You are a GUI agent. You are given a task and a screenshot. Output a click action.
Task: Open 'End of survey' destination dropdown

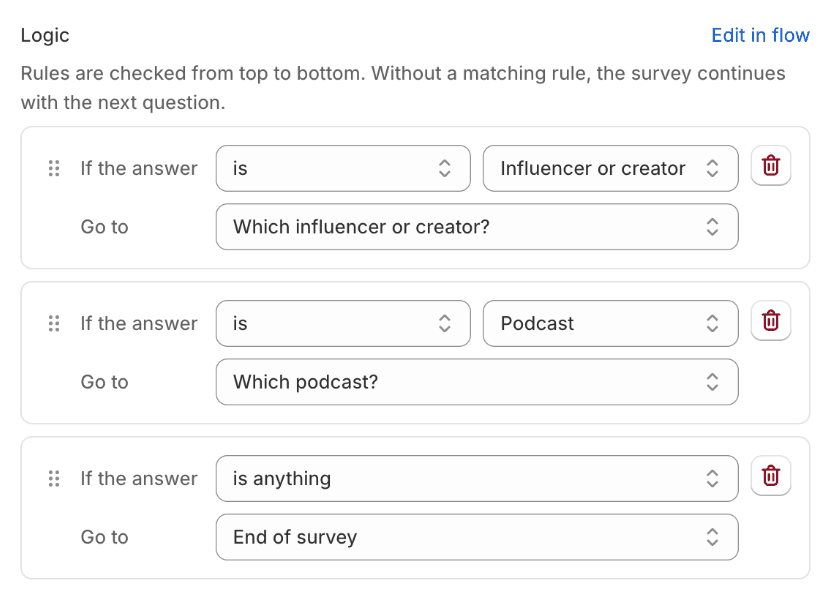click(x=477, y=537)
